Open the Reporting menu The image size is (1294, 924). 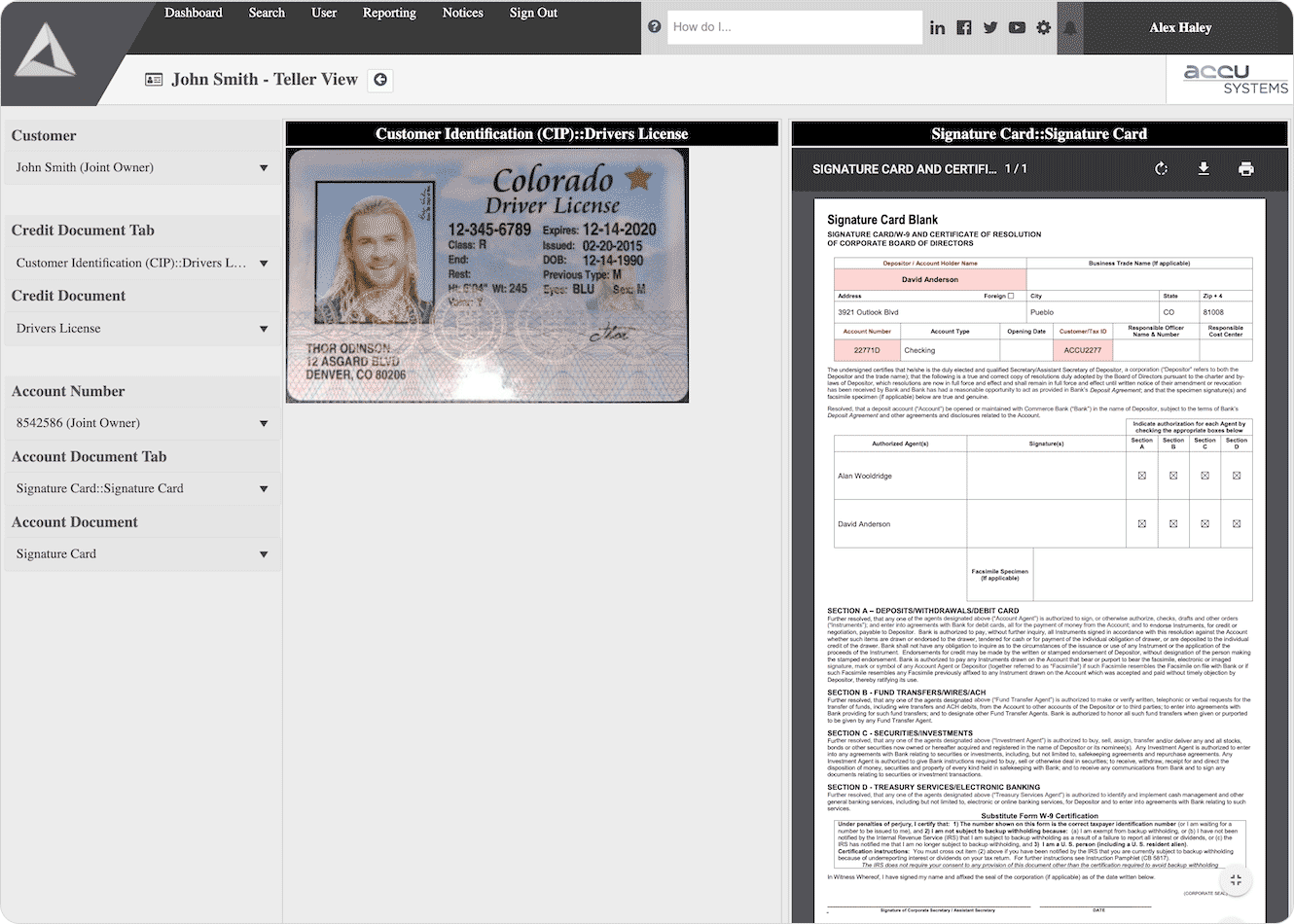click(389, 14)
